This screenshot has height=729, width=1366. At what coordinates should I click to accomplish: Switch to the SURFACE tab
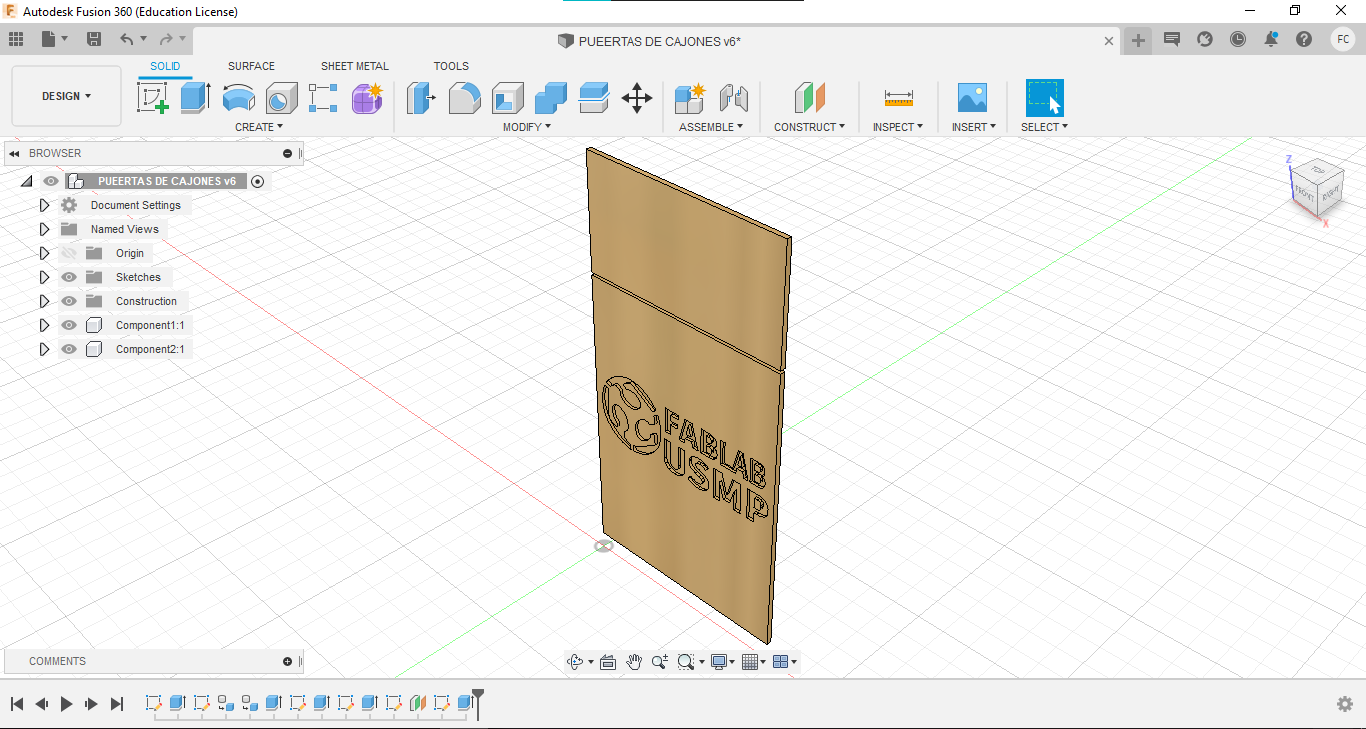pyautogui.click(x=251, y=66)
